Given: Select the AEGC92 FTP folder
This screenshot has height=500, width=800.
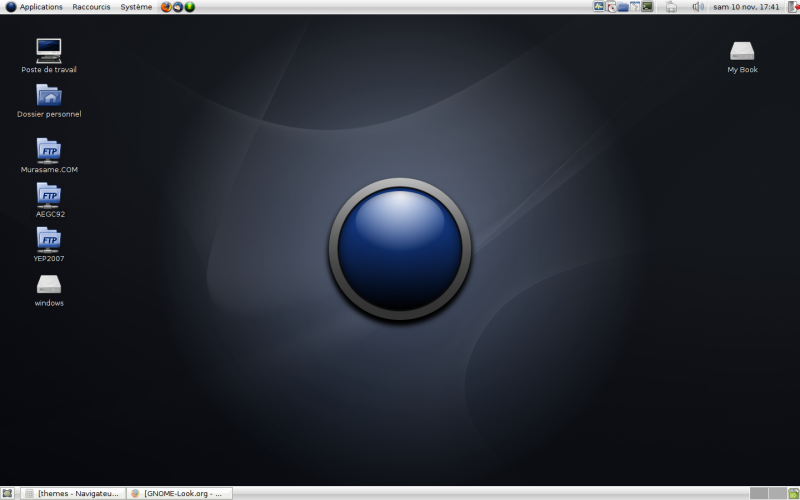Looking at the screenshot, I should [x=49, y=200].
